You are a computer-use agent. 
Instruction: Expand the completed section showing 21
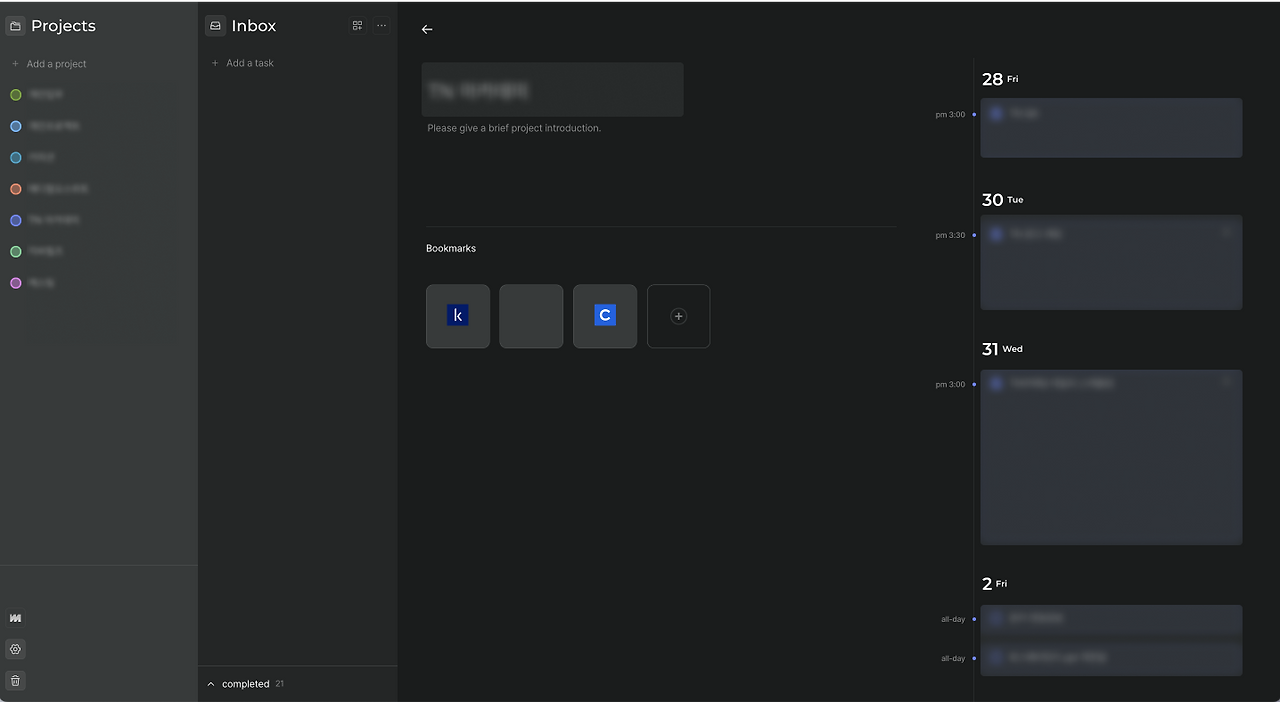(x=246, y=684)
